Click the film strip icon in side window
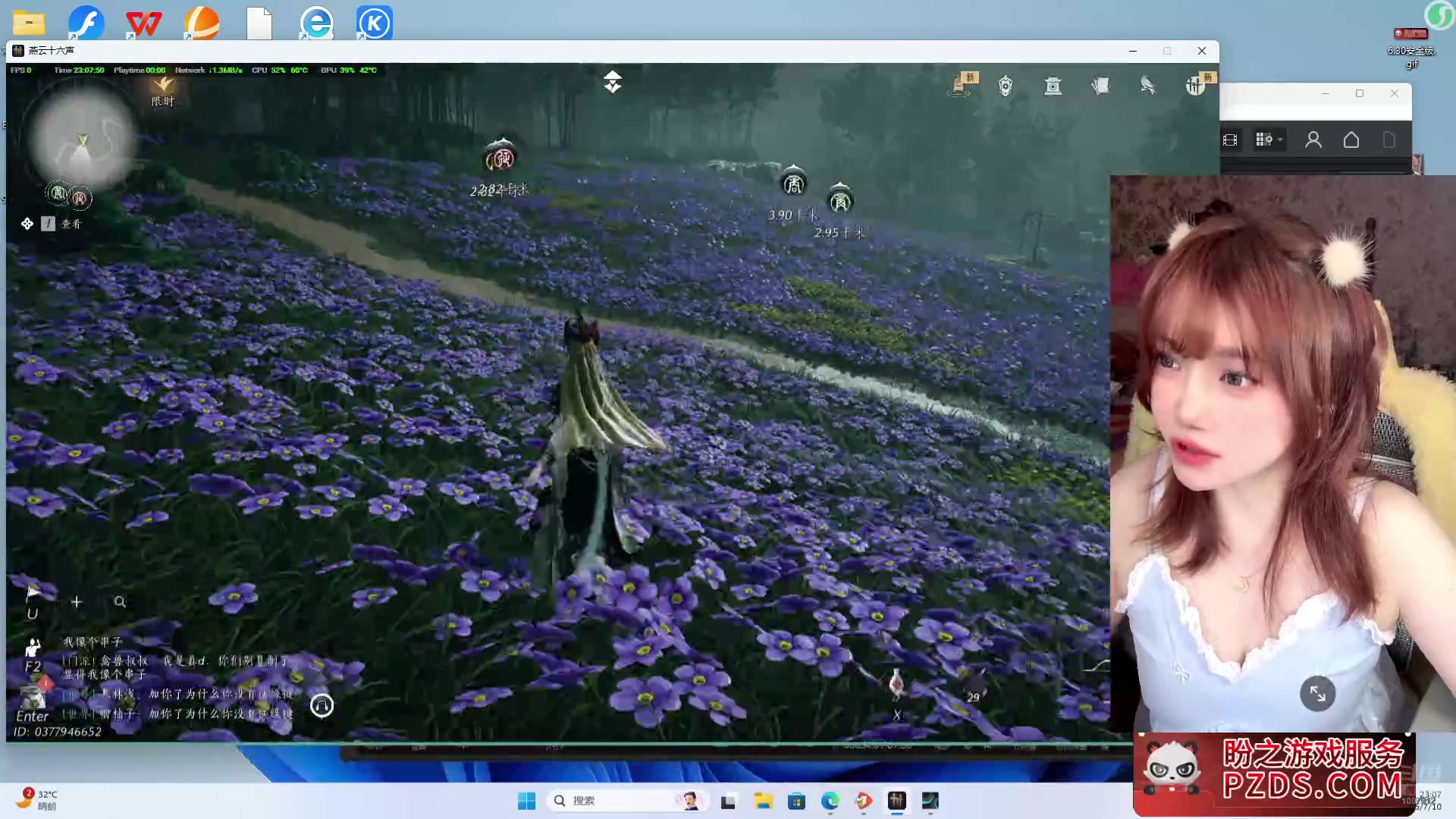The image size is (1456, 819). click(1230, 140)
